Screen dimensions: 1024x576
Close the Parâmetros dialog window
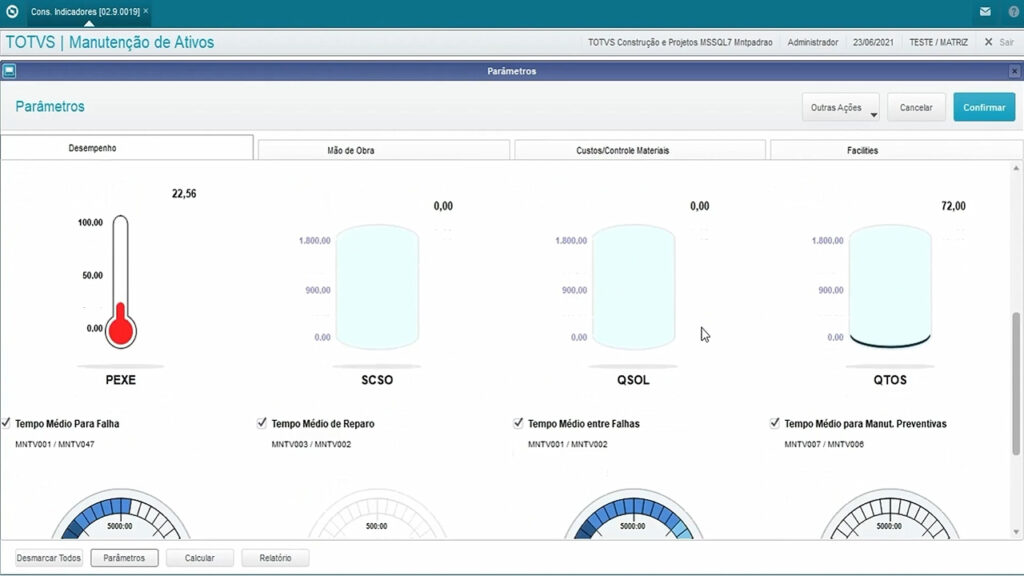[x=1014, y=71]
